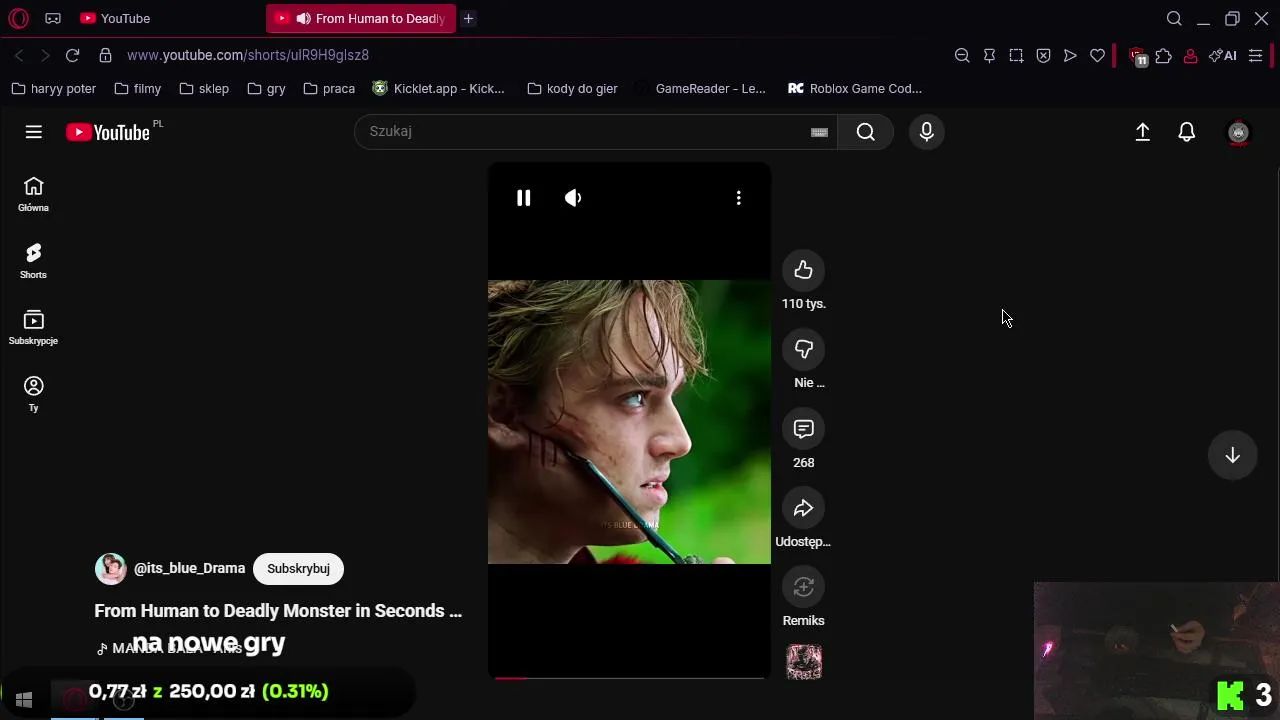Open the YouTube account avatar menu

[1238, 132]
